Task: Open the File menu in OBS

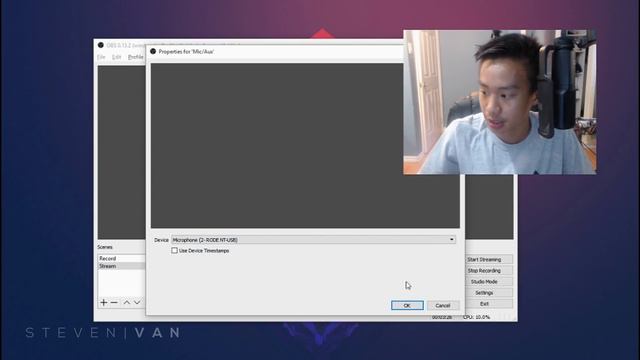Action: (x=101, y=57)
